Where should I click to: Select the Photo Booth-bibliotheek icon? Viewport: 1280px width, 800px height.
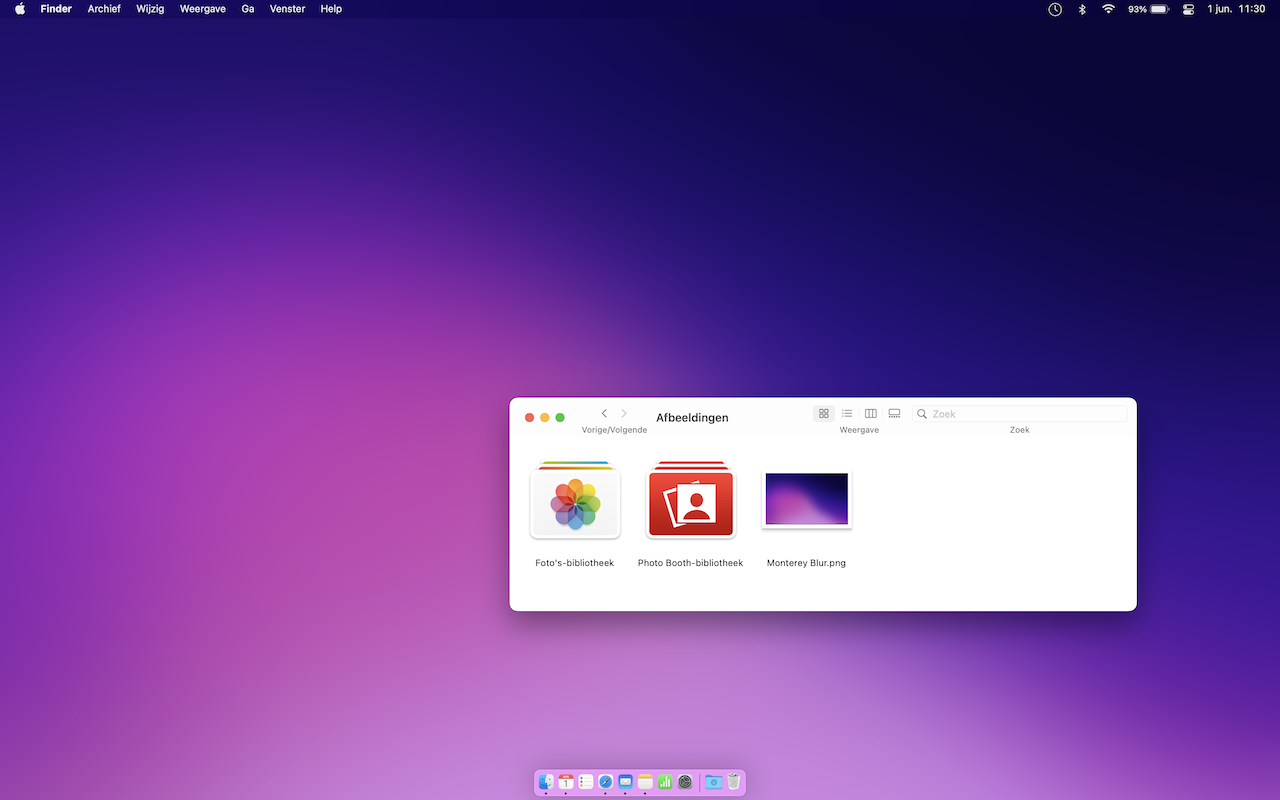[691, 500]
